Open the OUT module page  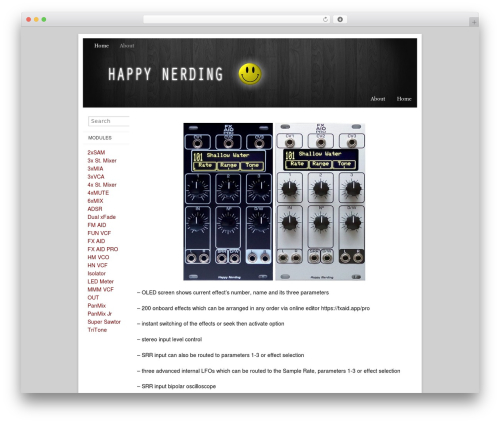click(x=93, y=297)
